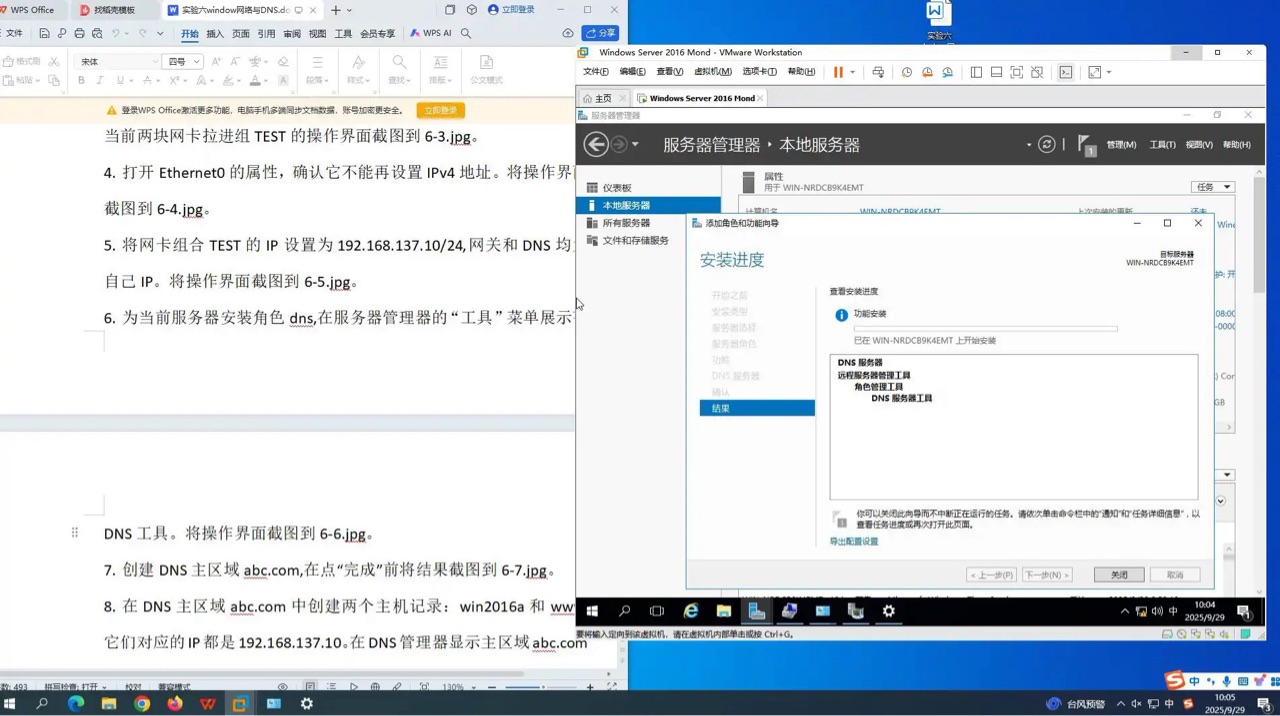Send Ctrl+Alt+Del via VMware toolbar icon

pyautogui.click(x=878, y=72)
